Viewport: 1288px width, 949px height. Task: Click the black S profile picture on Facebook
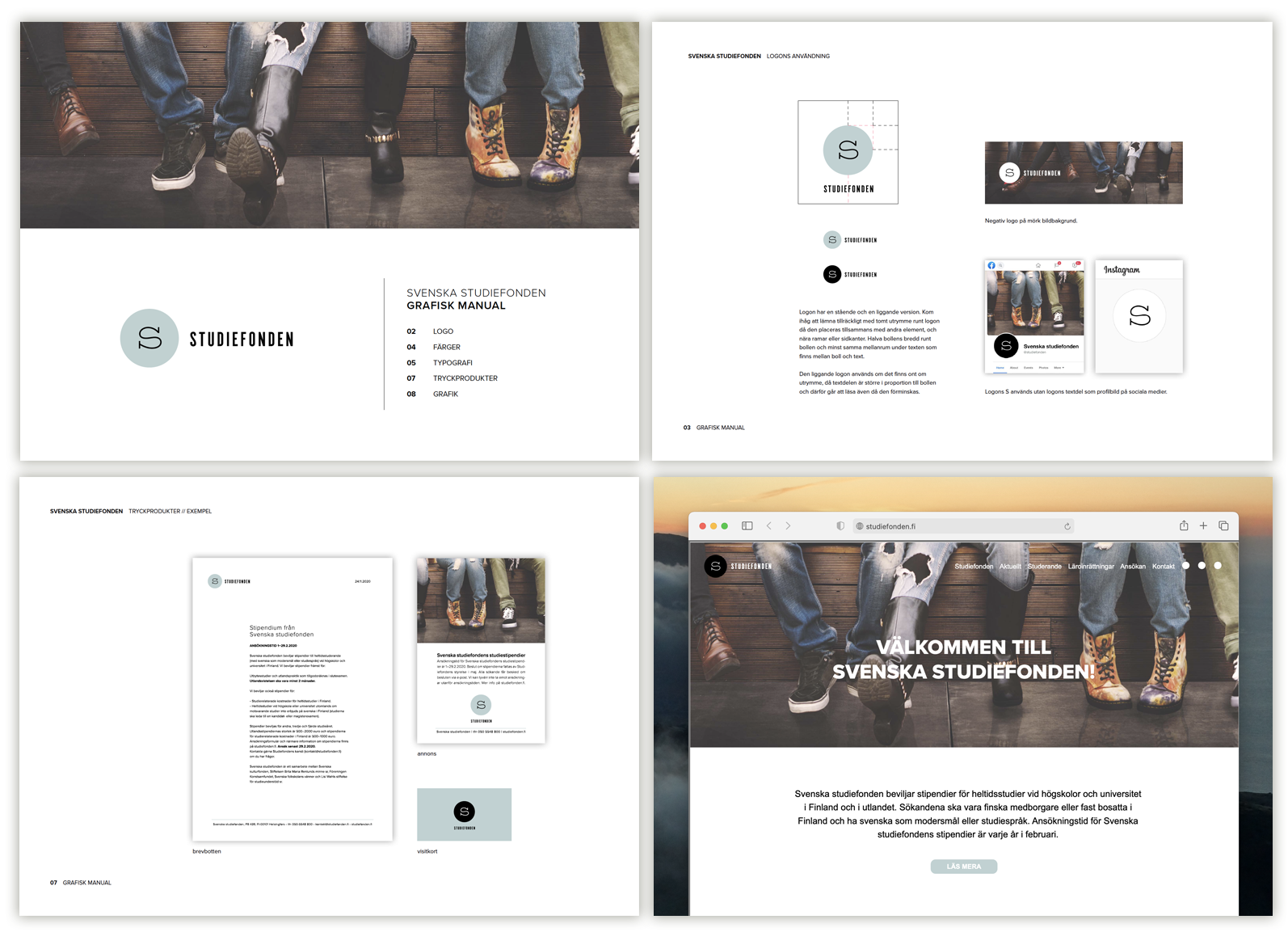[1006, 345]
